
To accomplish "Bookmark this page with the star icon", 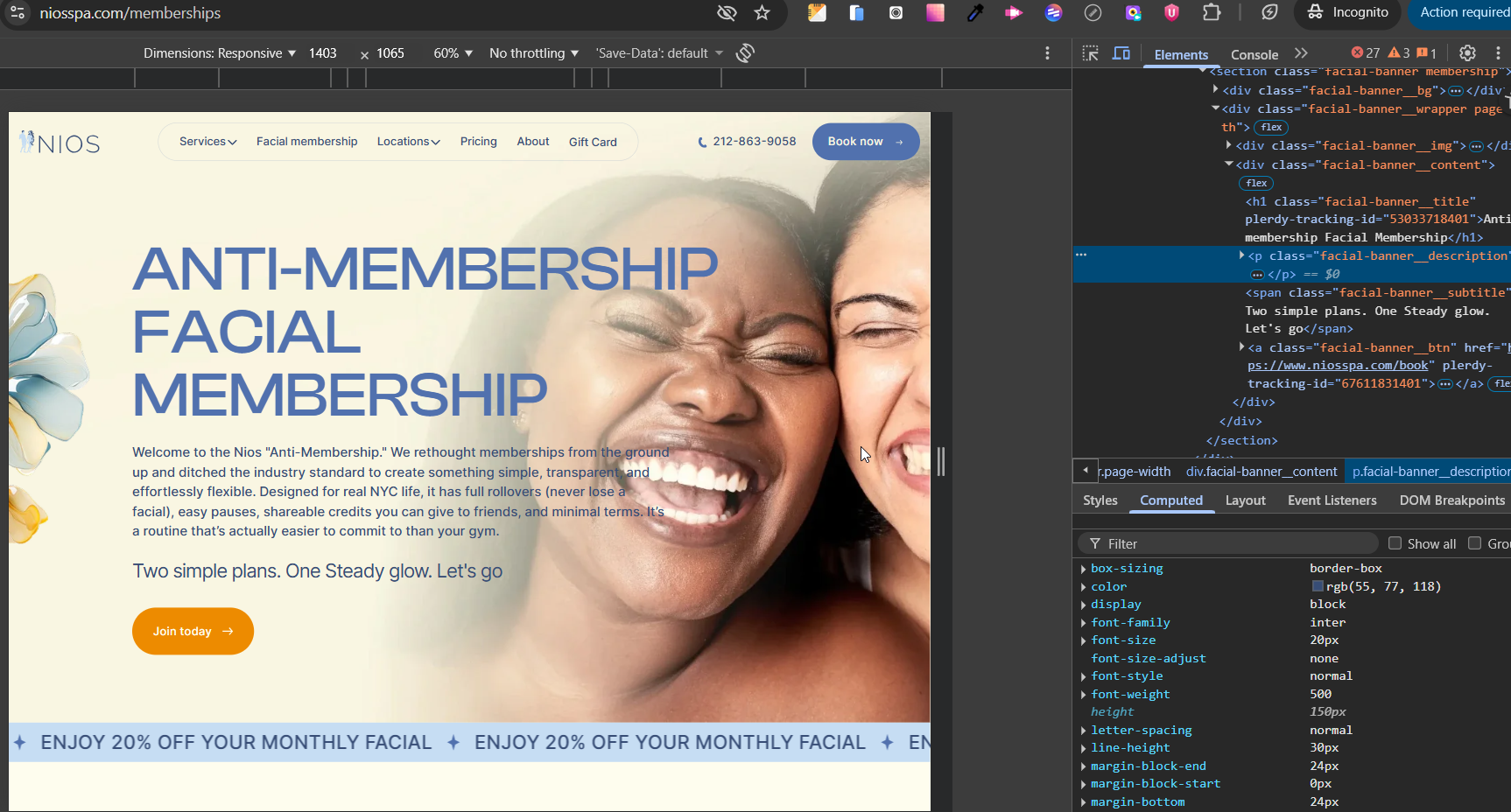I will (x=763, y=12).
